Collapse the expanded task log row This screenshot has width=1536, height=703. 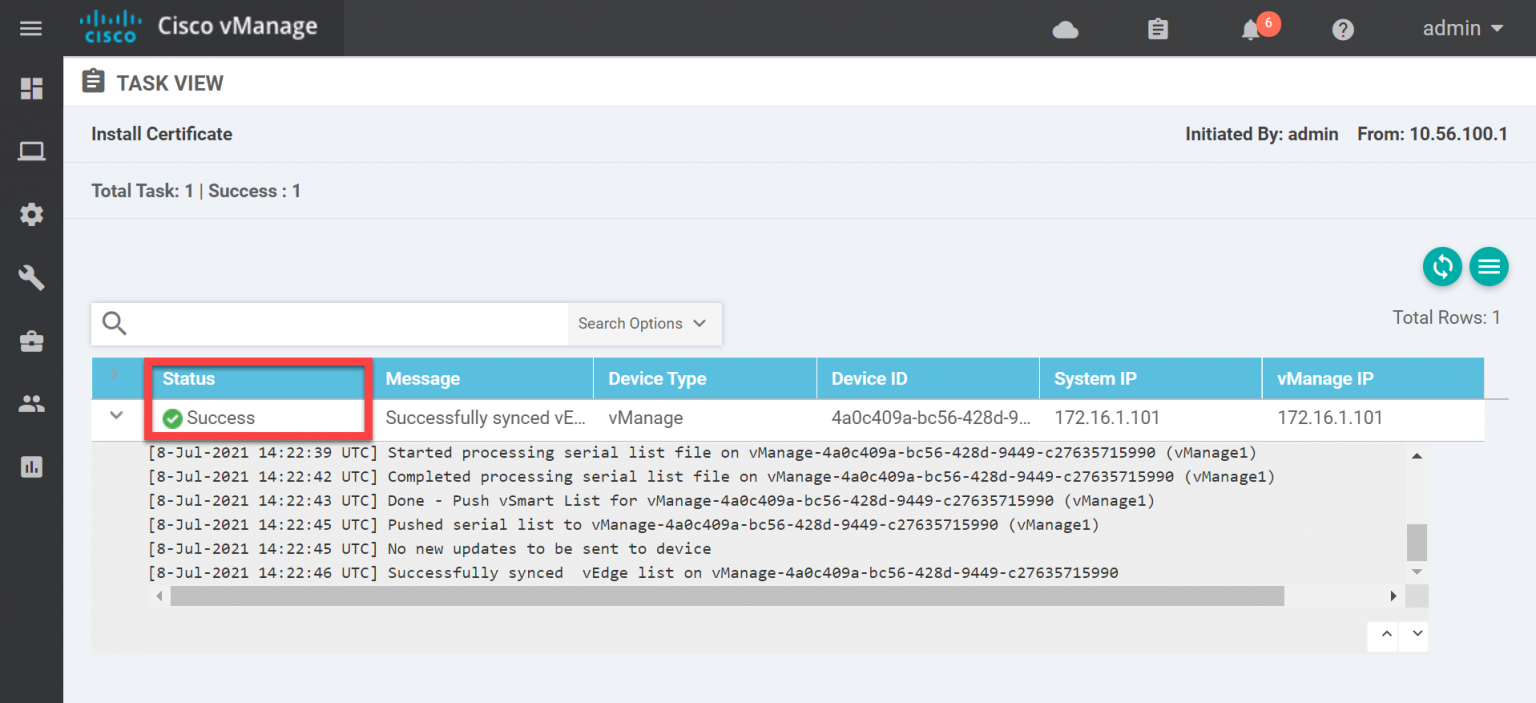point(116,416)
